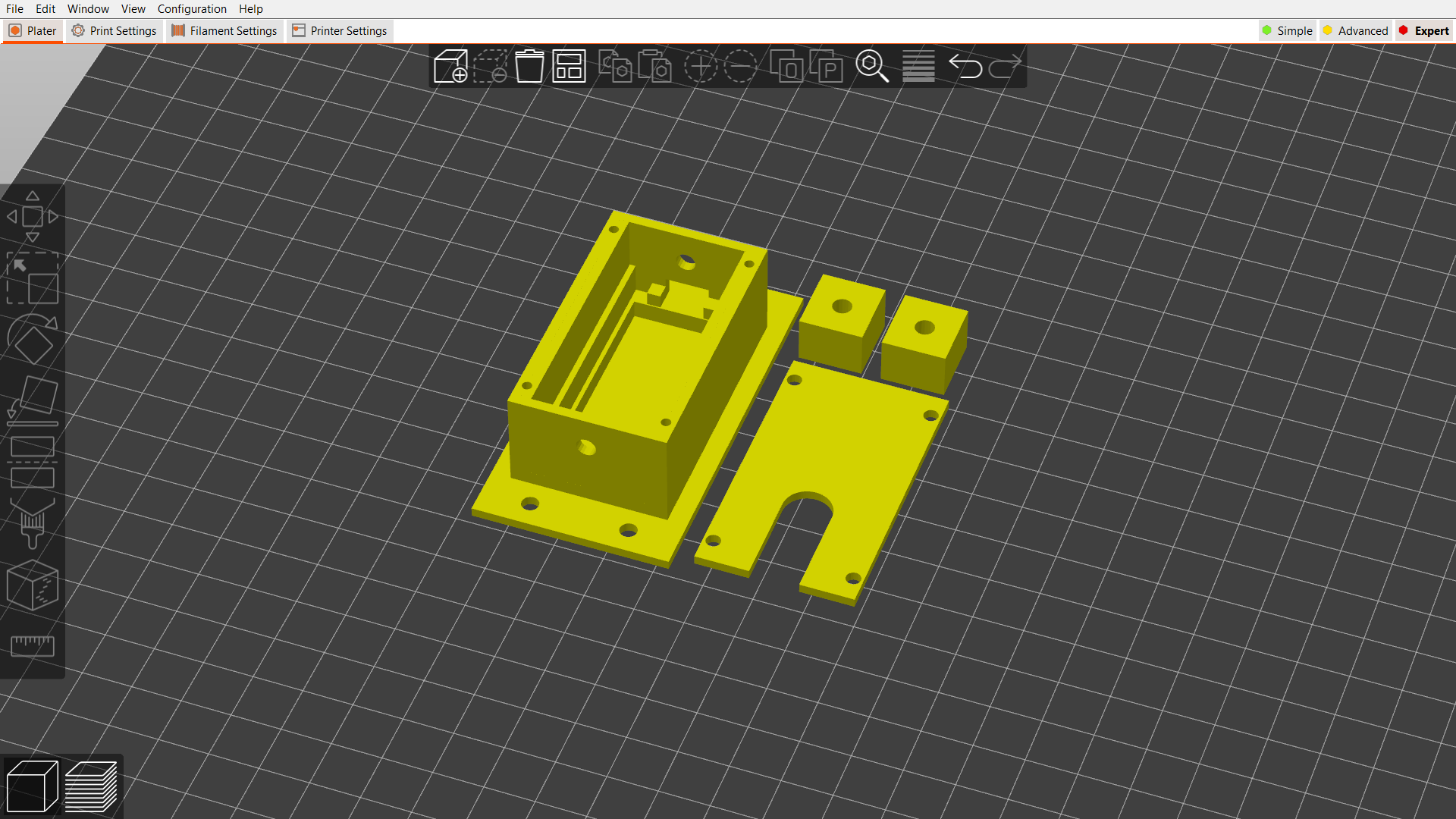Open the Configuration menu

coord(192,8)
